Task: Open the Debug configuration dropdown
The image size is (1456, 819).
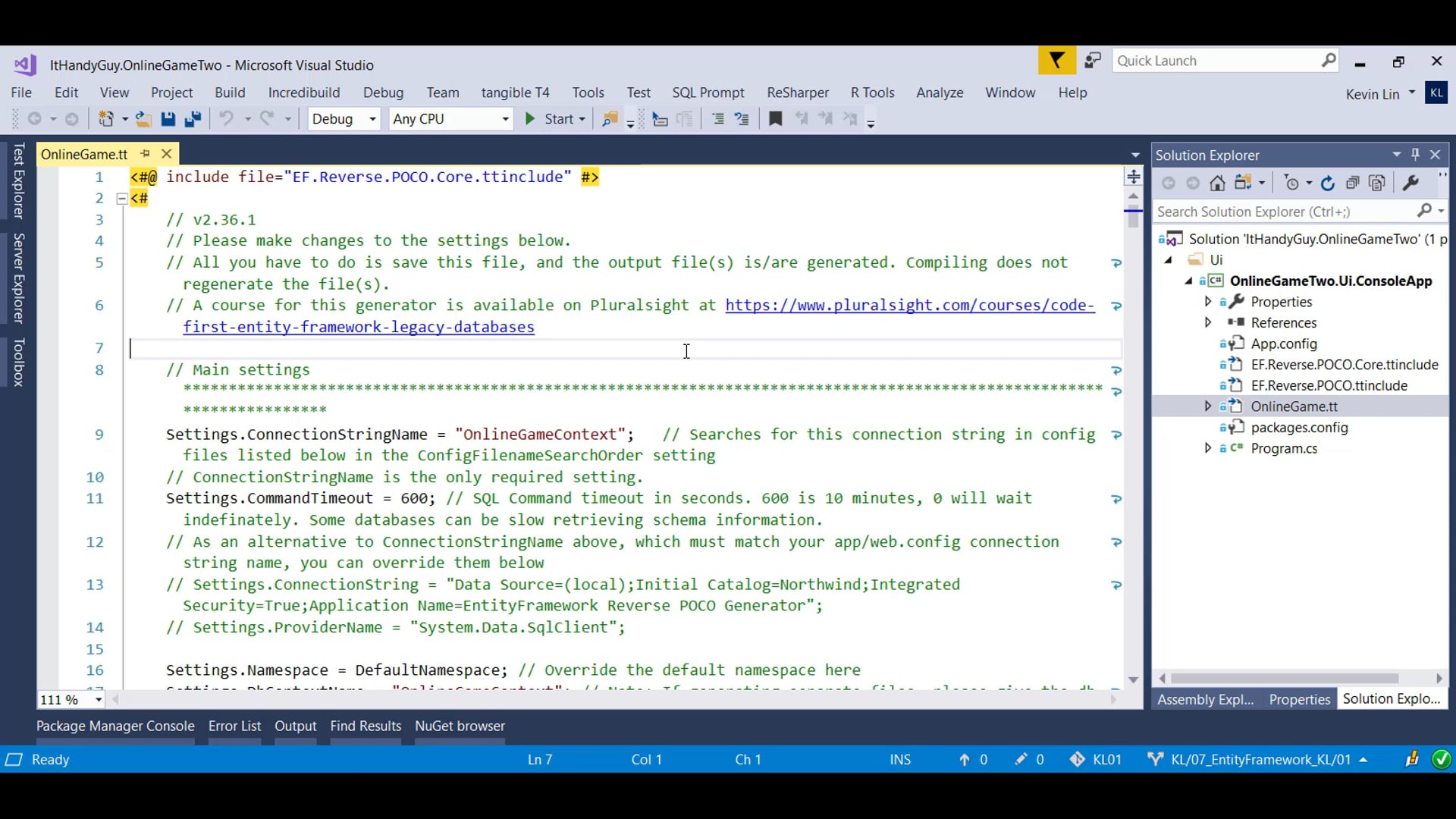Action: tap(372, 119)
